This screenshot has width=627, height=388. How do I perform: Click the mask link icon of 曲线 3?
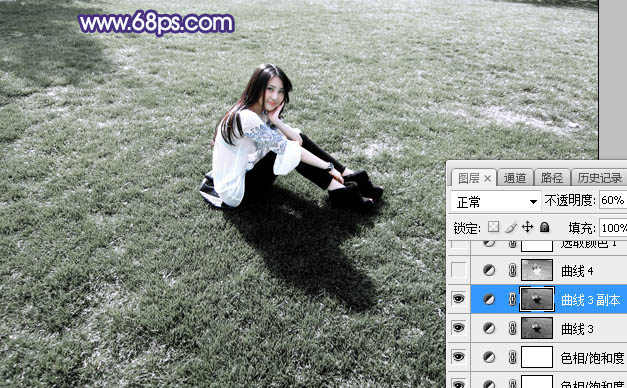pyautogui.click(x=512, y=328)
